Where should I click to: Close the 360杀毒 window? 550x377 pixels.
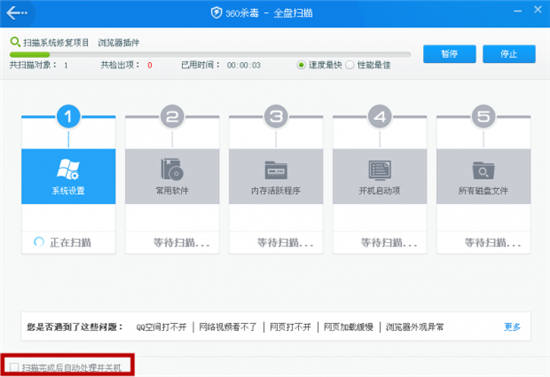(x=538, y=9)
